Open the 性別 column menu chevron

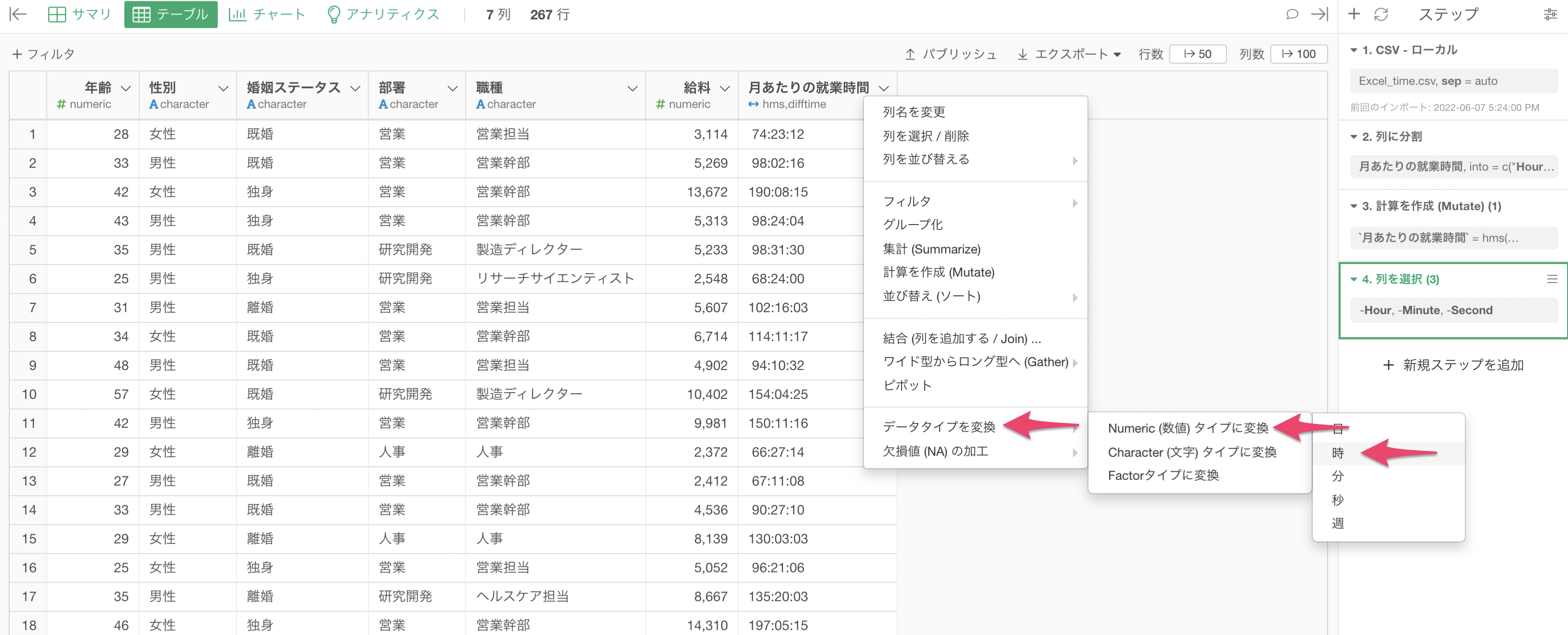point(224,88)
